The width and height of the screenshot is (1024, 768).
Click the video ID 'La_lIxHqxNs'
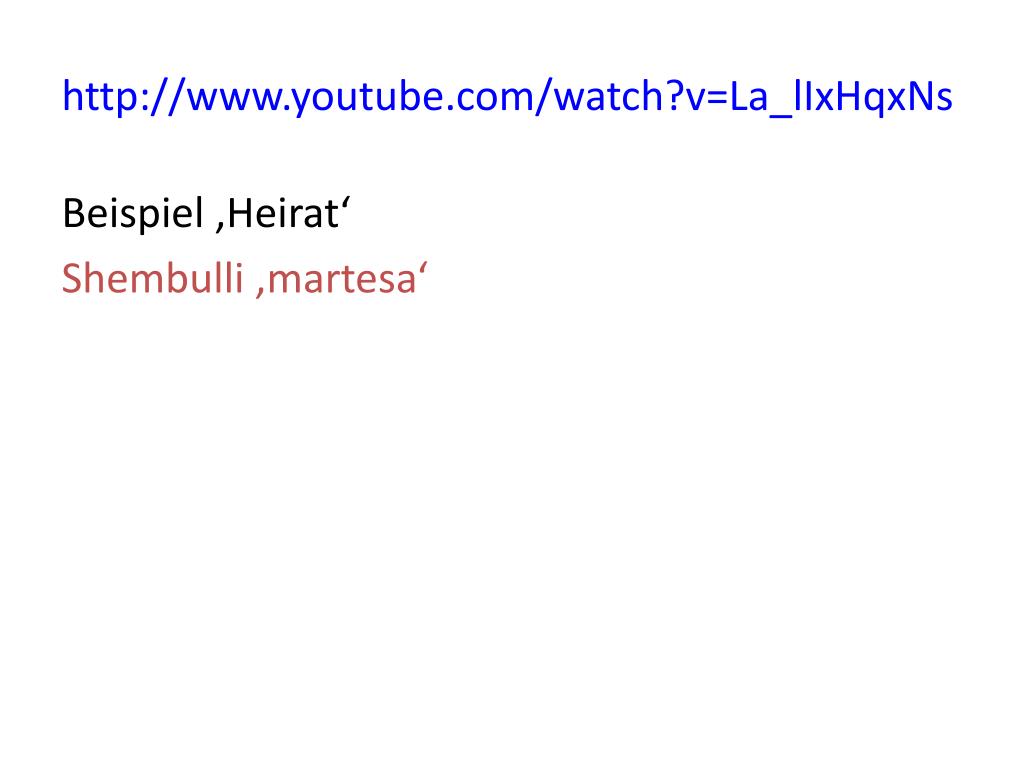(x=841, y=97)
